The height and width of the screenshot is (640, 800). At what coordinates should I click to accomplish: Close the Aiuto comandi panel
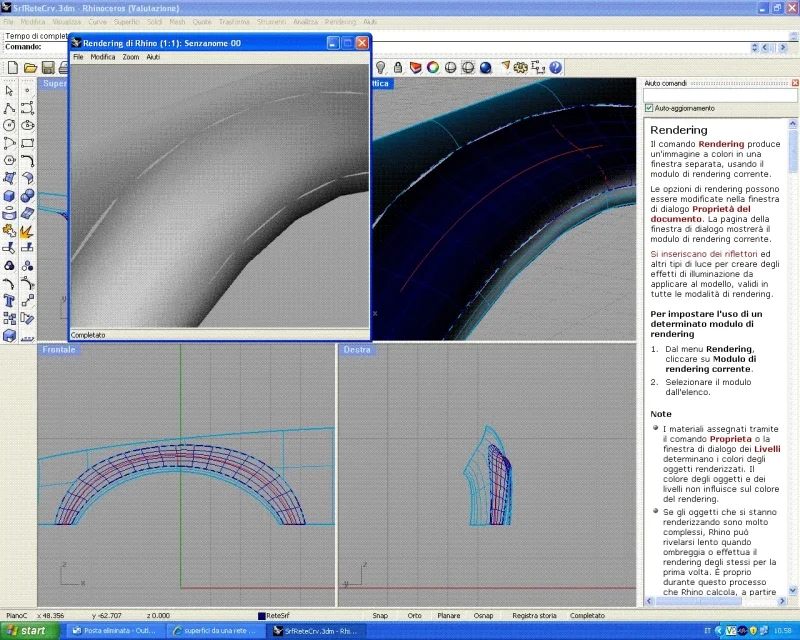coord(795,83)
